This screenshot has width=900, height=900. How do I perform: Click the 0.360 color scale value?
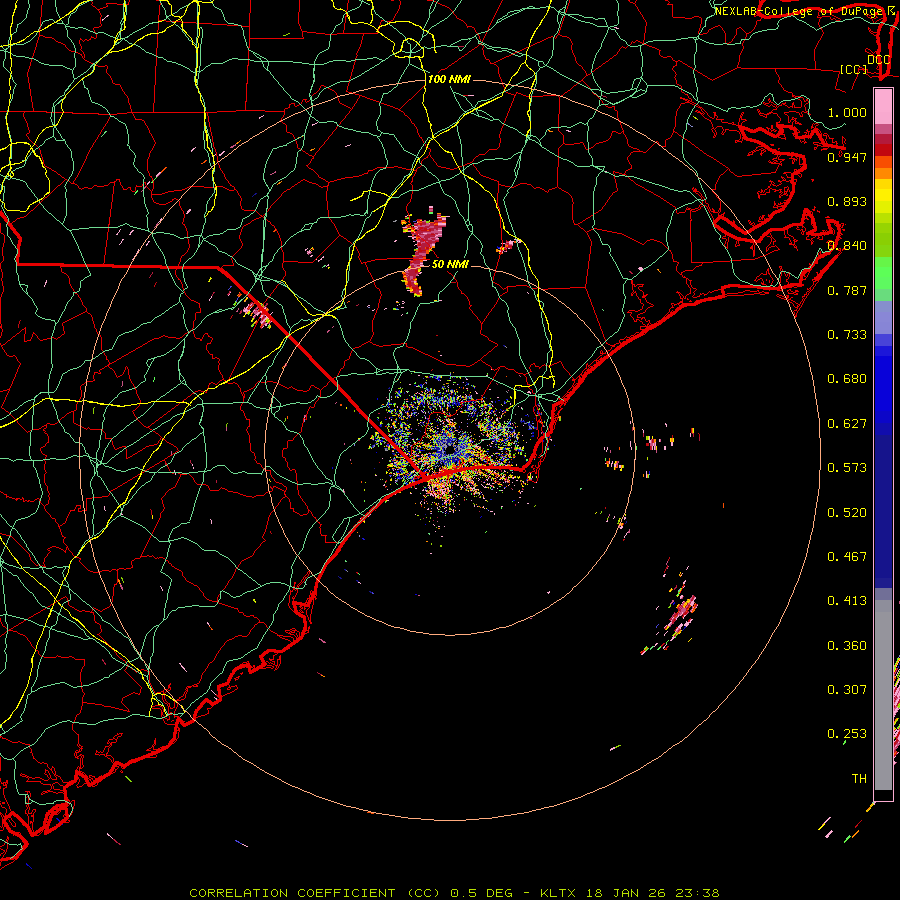click(847, 645)
